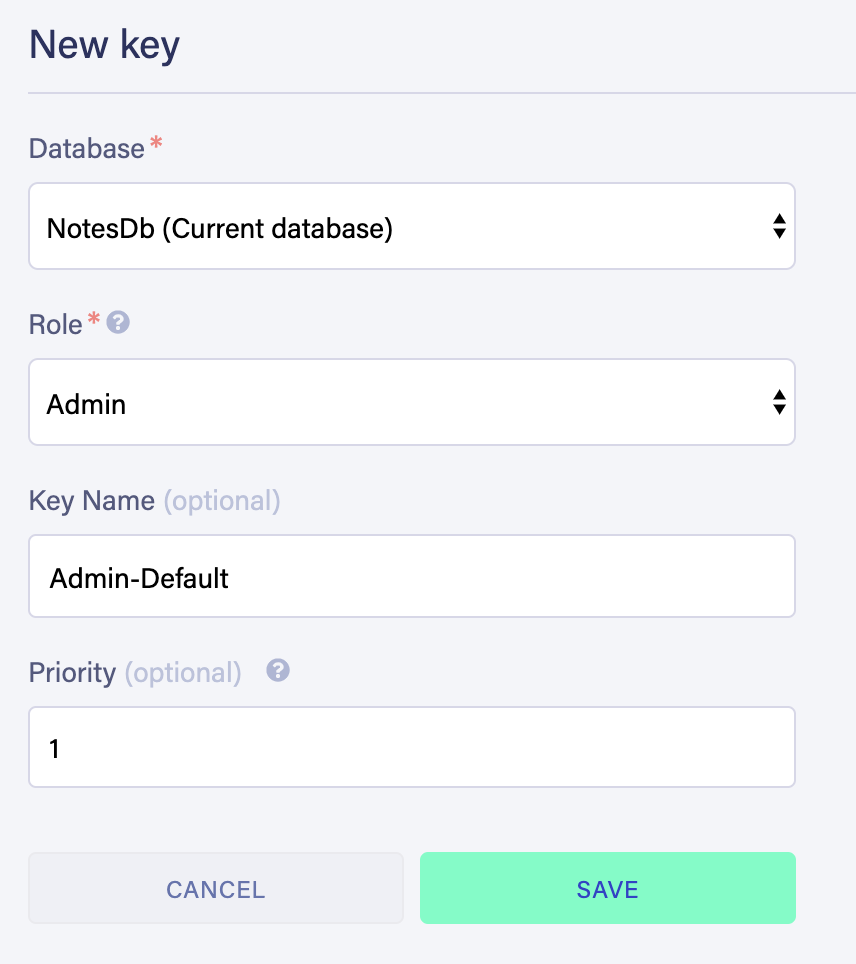Click the 'New key' heading
Screen dimensions: 856x964
point(104,46)
